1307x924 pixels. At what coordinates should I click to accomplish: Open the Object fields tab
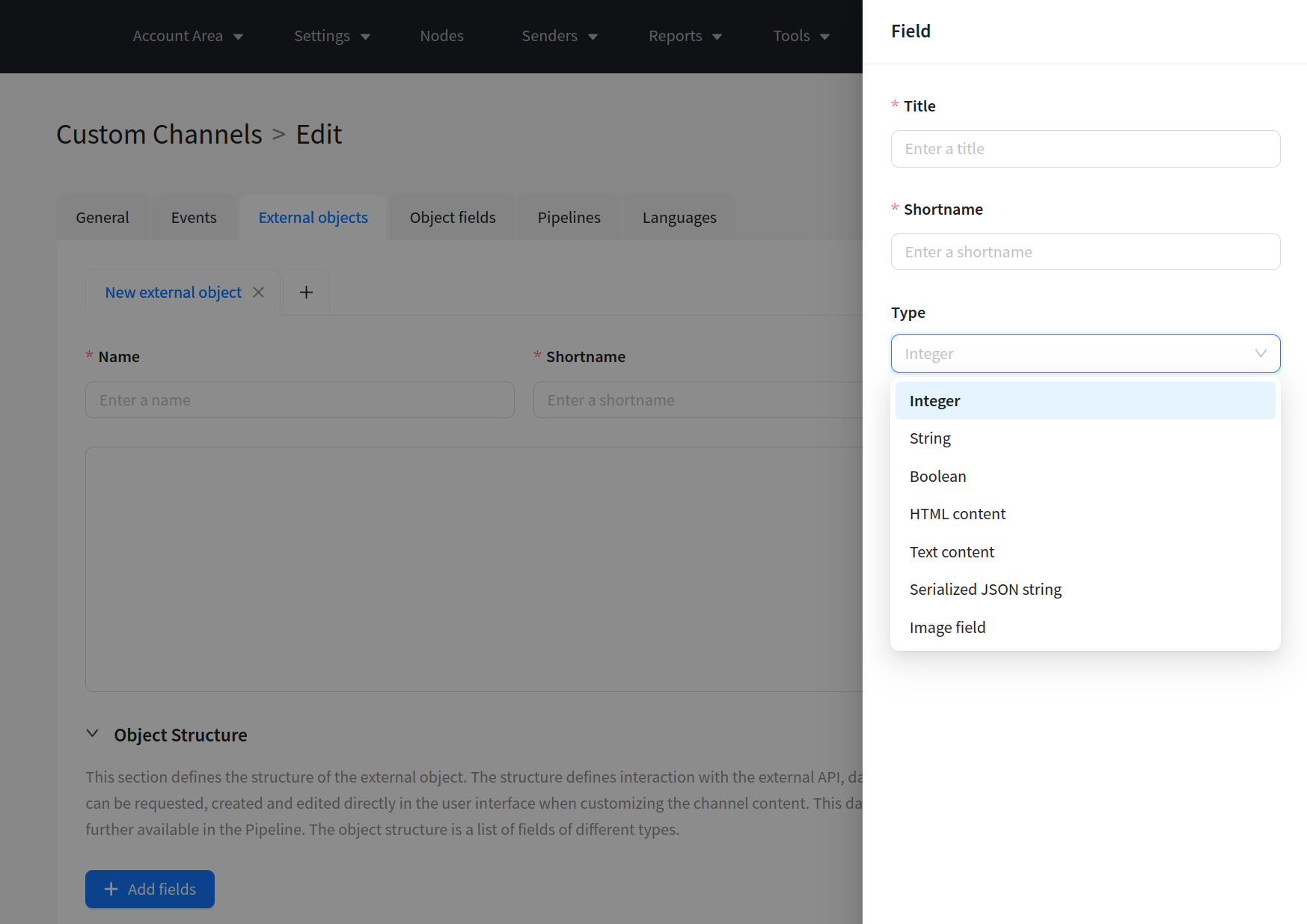(453, 218)
